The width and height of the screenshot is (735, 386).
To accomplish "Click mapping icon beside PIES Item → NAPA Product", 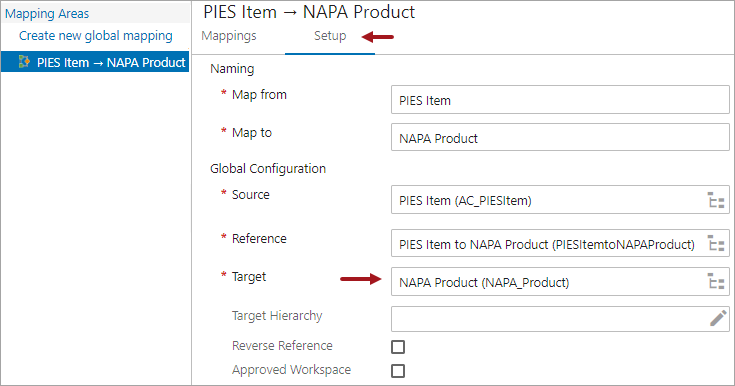I will (24, 61).
